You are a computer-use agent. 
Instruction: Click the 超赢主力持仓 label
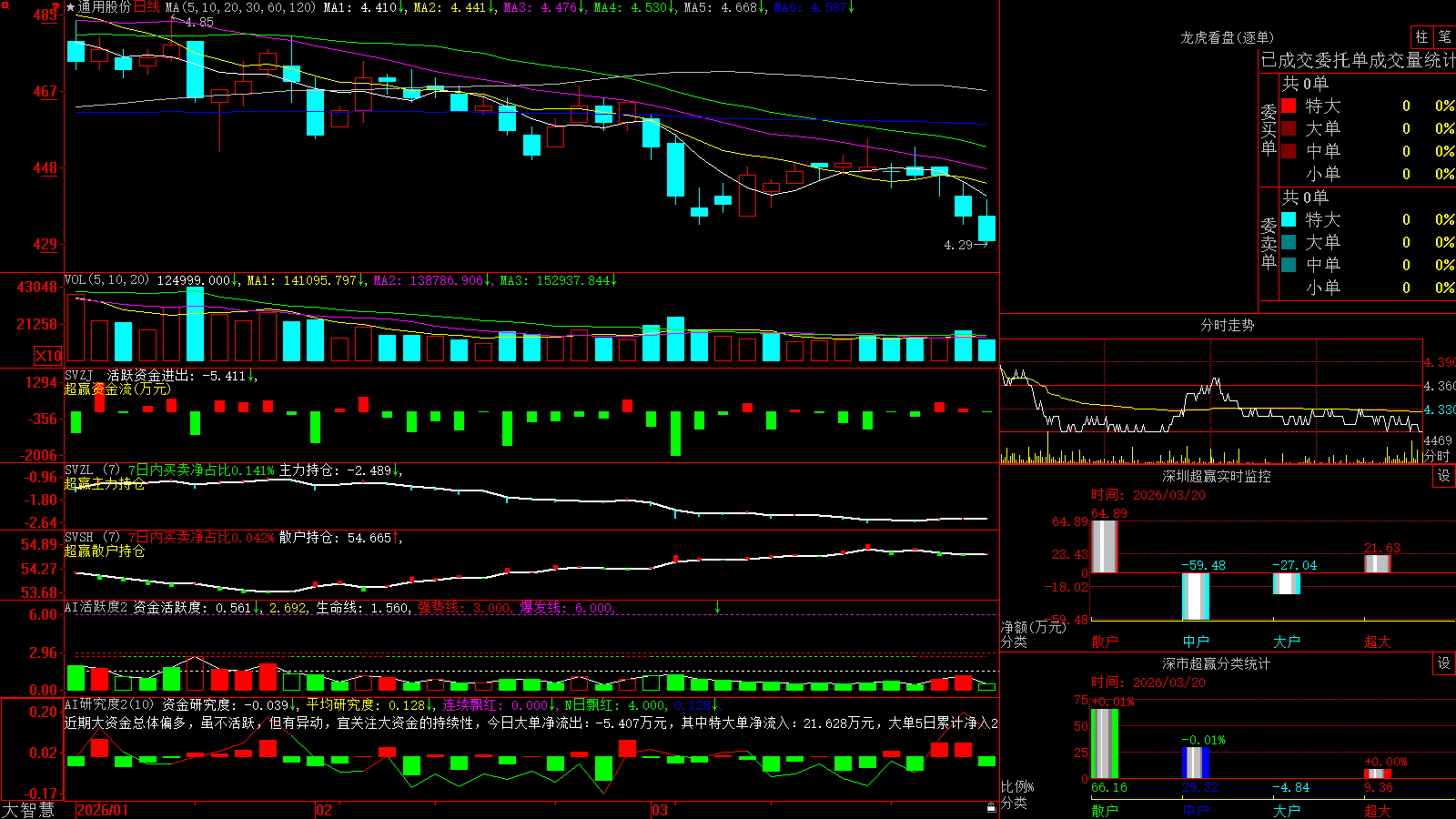(105, 483)
